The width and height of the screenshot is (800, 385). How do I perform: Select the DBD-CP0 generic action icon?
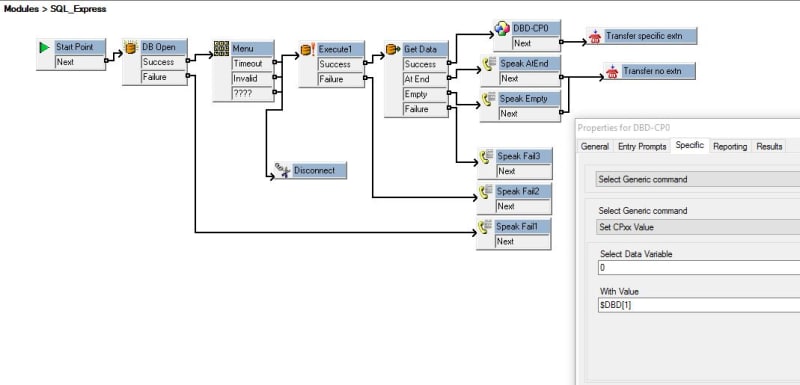[x=502, y=29]
